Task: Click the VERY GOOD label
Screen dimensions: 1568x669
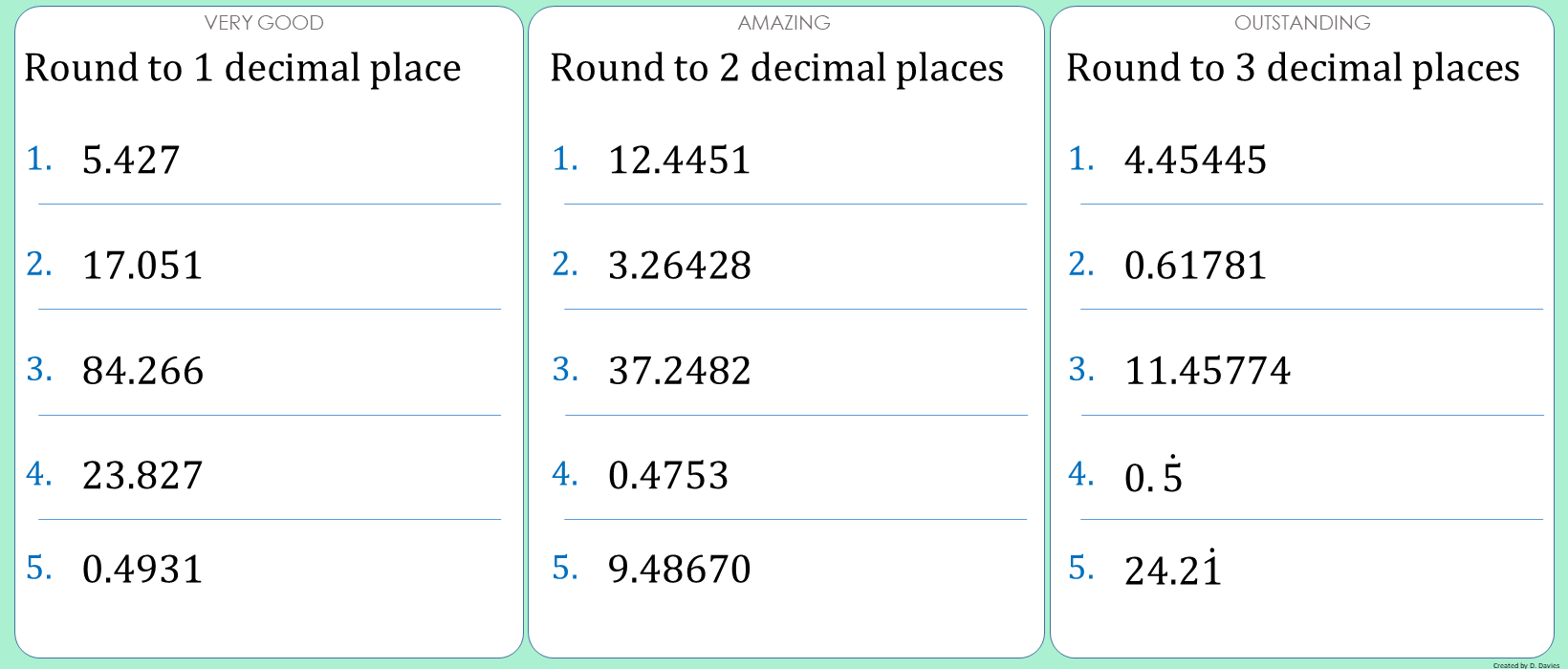Action: tap(264, 23)
